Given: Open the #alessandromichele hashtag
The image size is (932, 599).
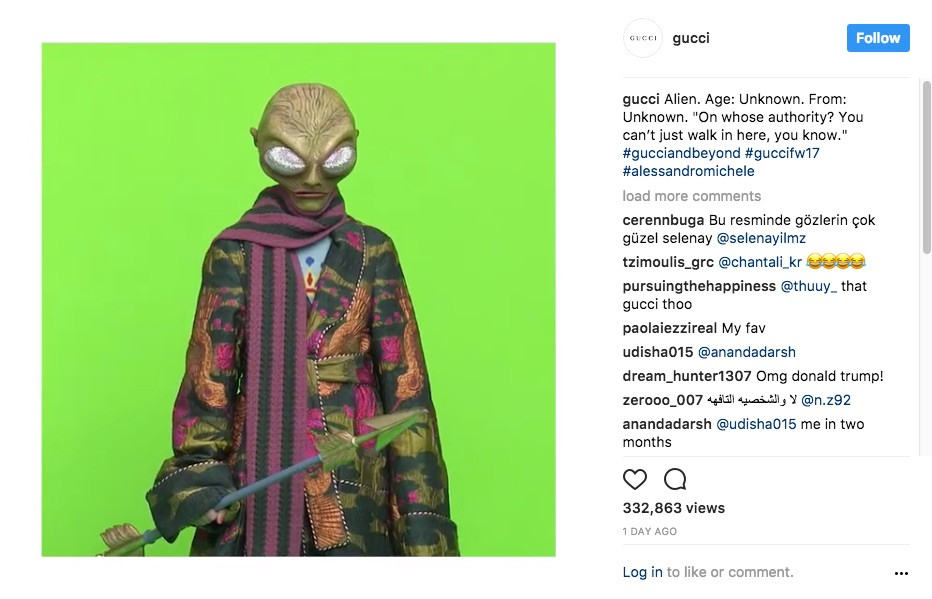Looking at the screenshot, I should pyautogui.click(x=688, y=171).
